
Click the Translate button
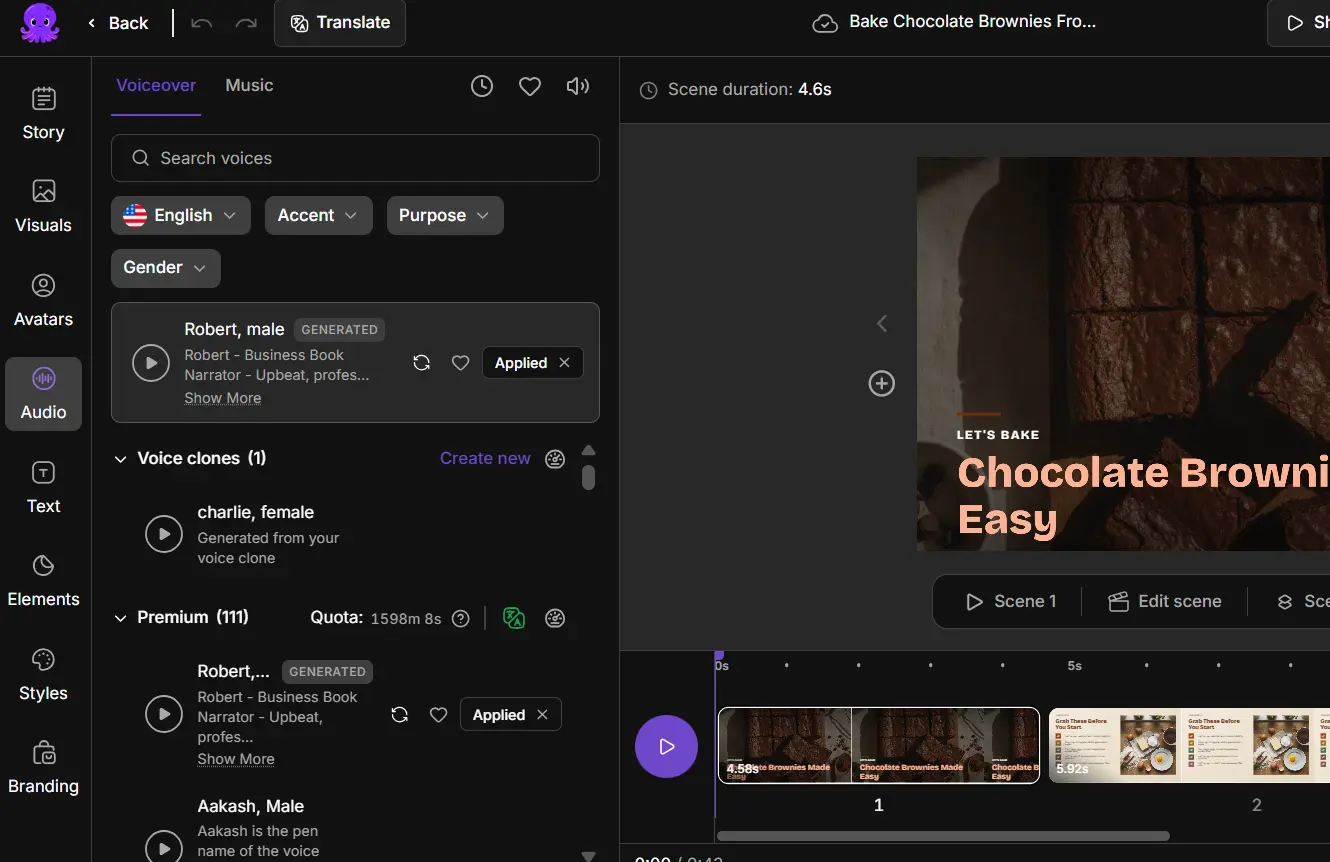tap(340, 23)
